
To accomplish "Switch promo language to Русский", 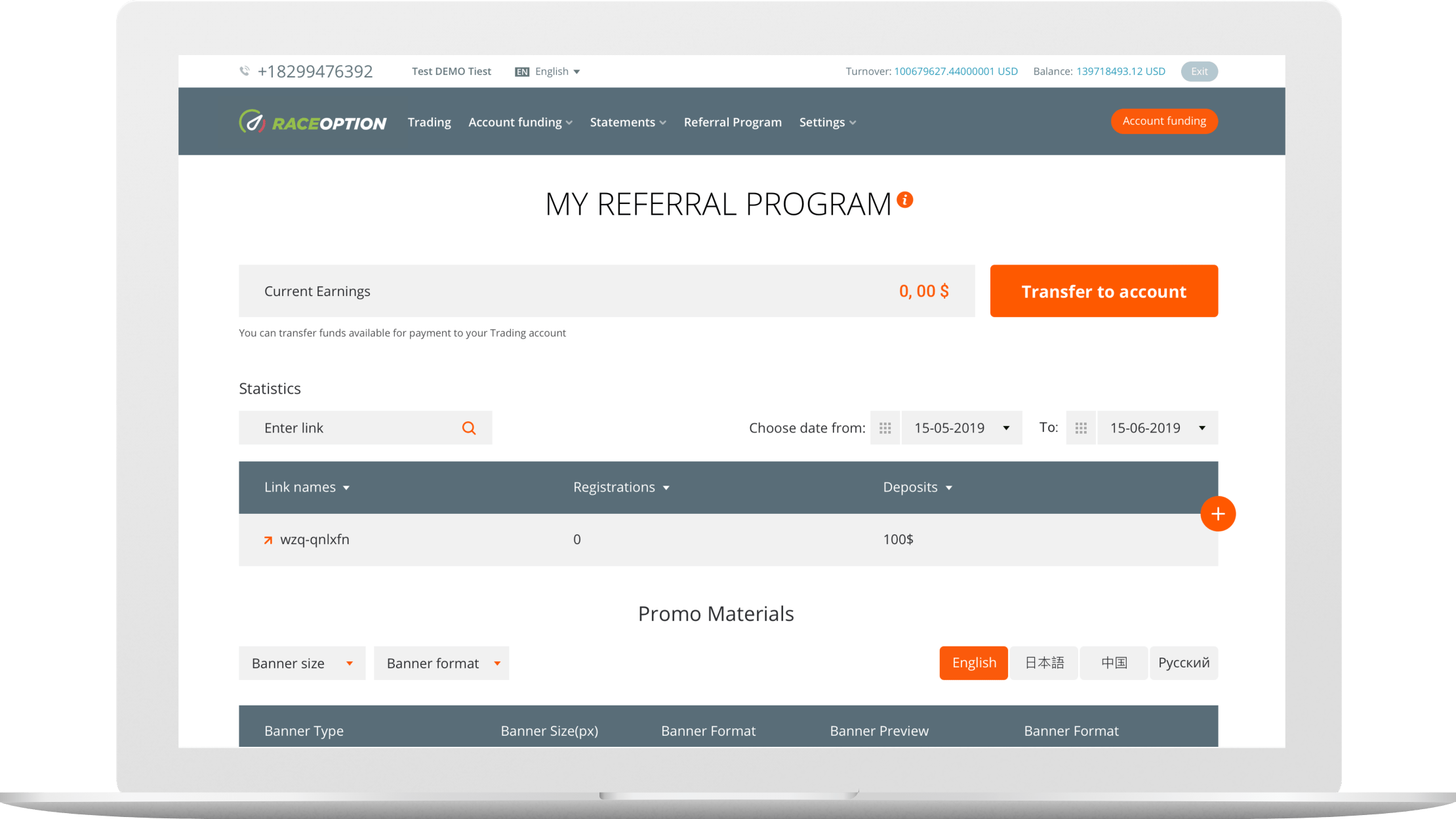I will coord(1183,663).
